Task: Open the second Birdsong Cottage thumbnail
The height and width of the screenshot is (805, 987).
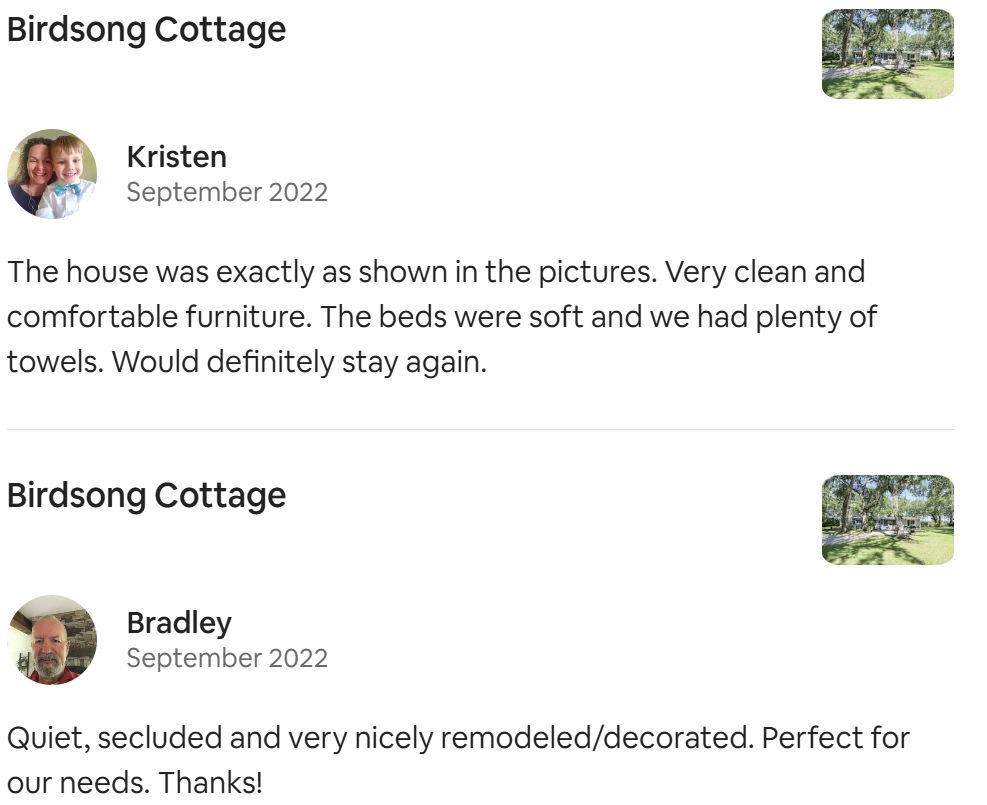Action: coord(888,520)
